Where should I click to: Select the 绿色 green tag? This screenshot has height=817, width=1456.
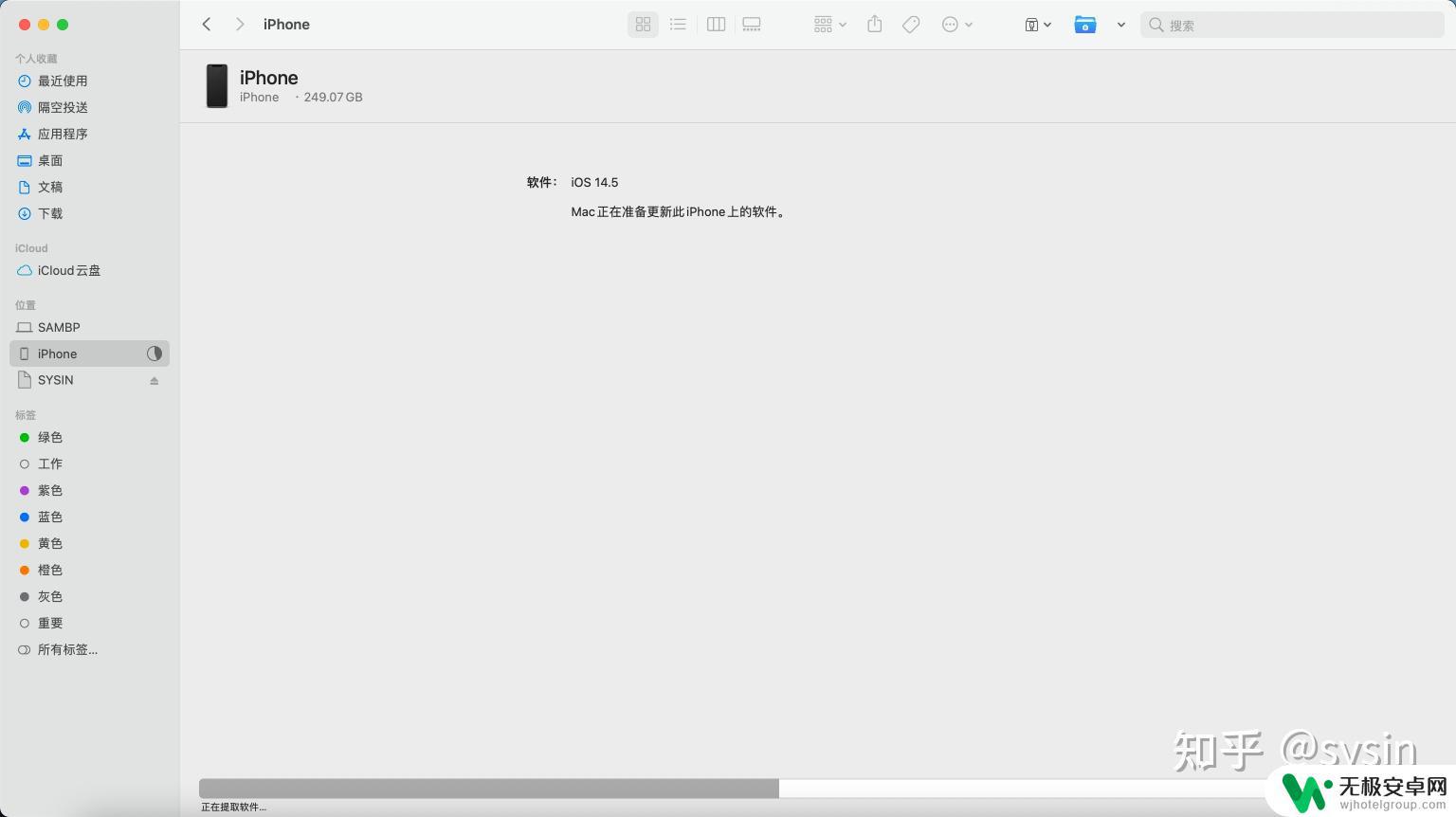(x=89, y=437)
